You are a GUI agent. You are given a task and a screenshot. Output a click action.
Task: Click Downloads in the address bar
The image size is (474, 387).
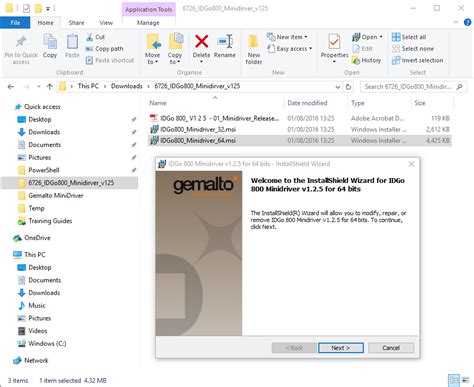[127, 86]
